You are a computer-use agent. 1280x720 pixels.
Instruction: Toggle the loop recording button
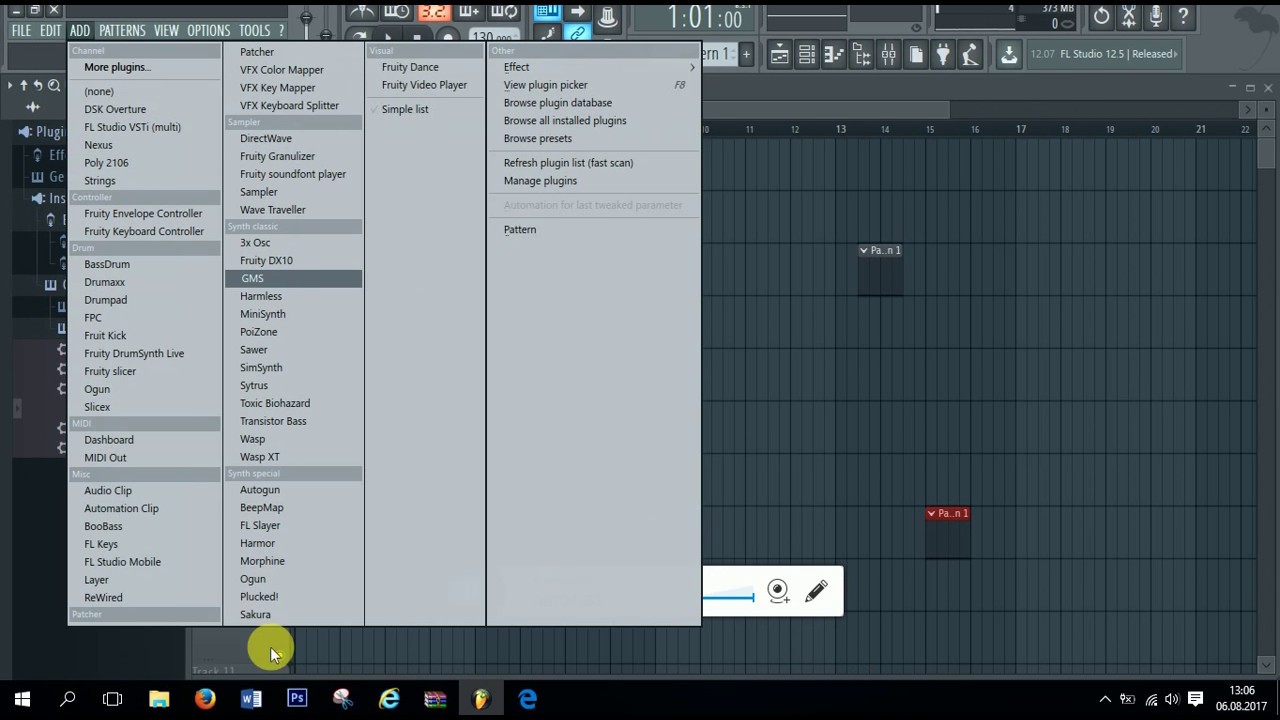point(505,12)
